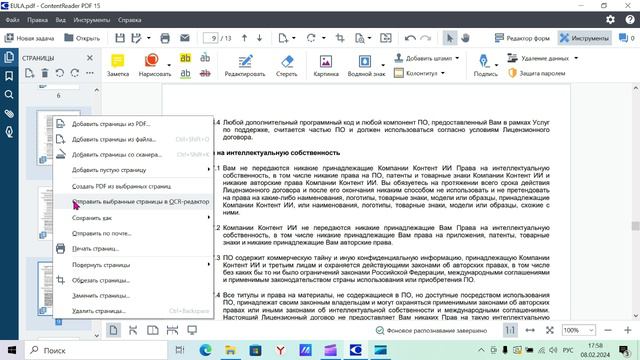Click Password protection (Защита паролем)

tap(536, 73)
